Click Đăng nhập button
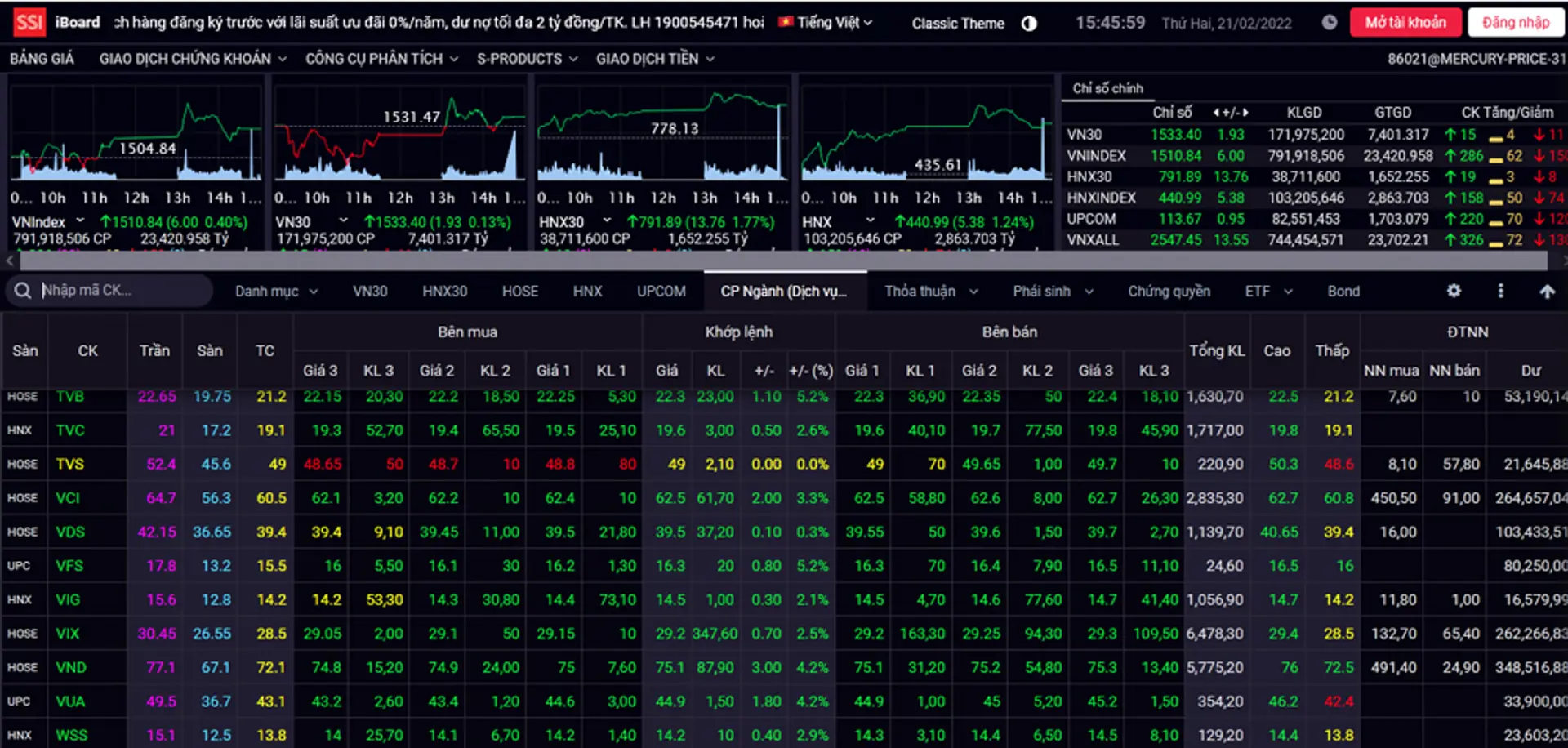Image resolution: width=1568 pixels, height=748 pixels. [x=1516, y=22]
